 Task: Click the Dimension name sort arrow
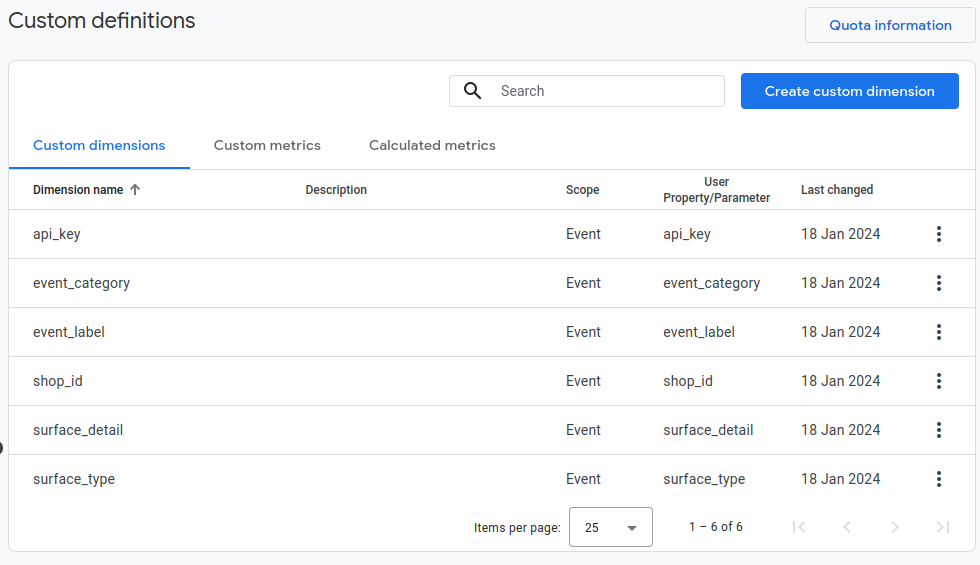(x=135, y=189)
